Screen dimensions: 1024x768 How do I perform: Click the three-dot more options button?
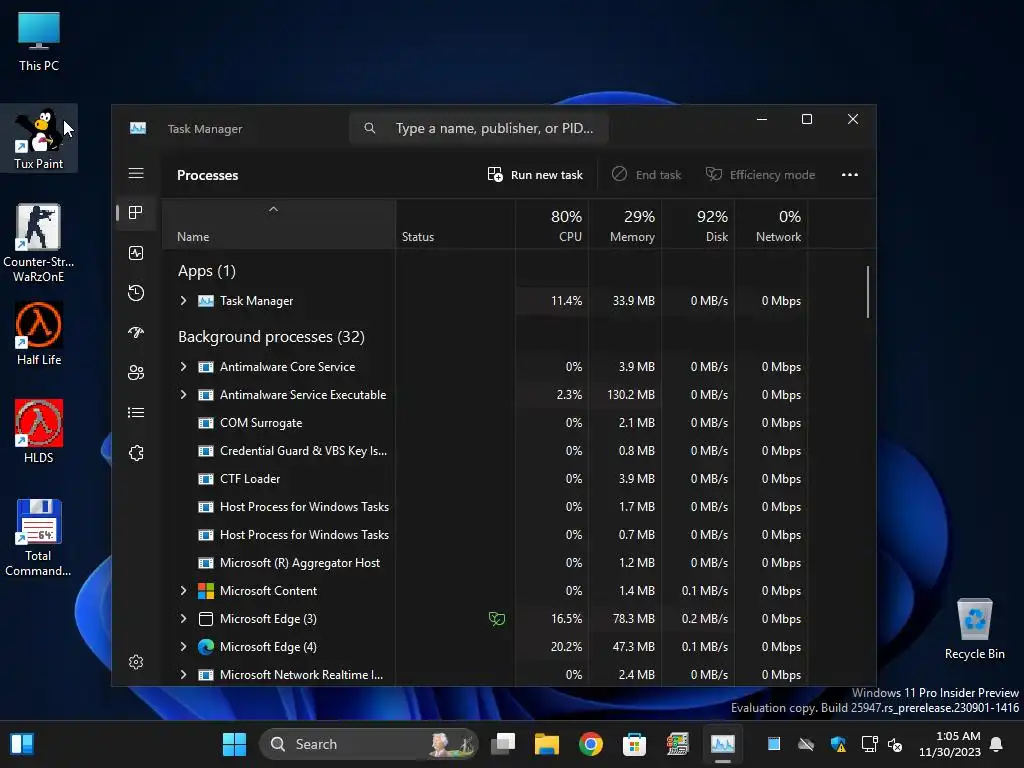[850, 174]
